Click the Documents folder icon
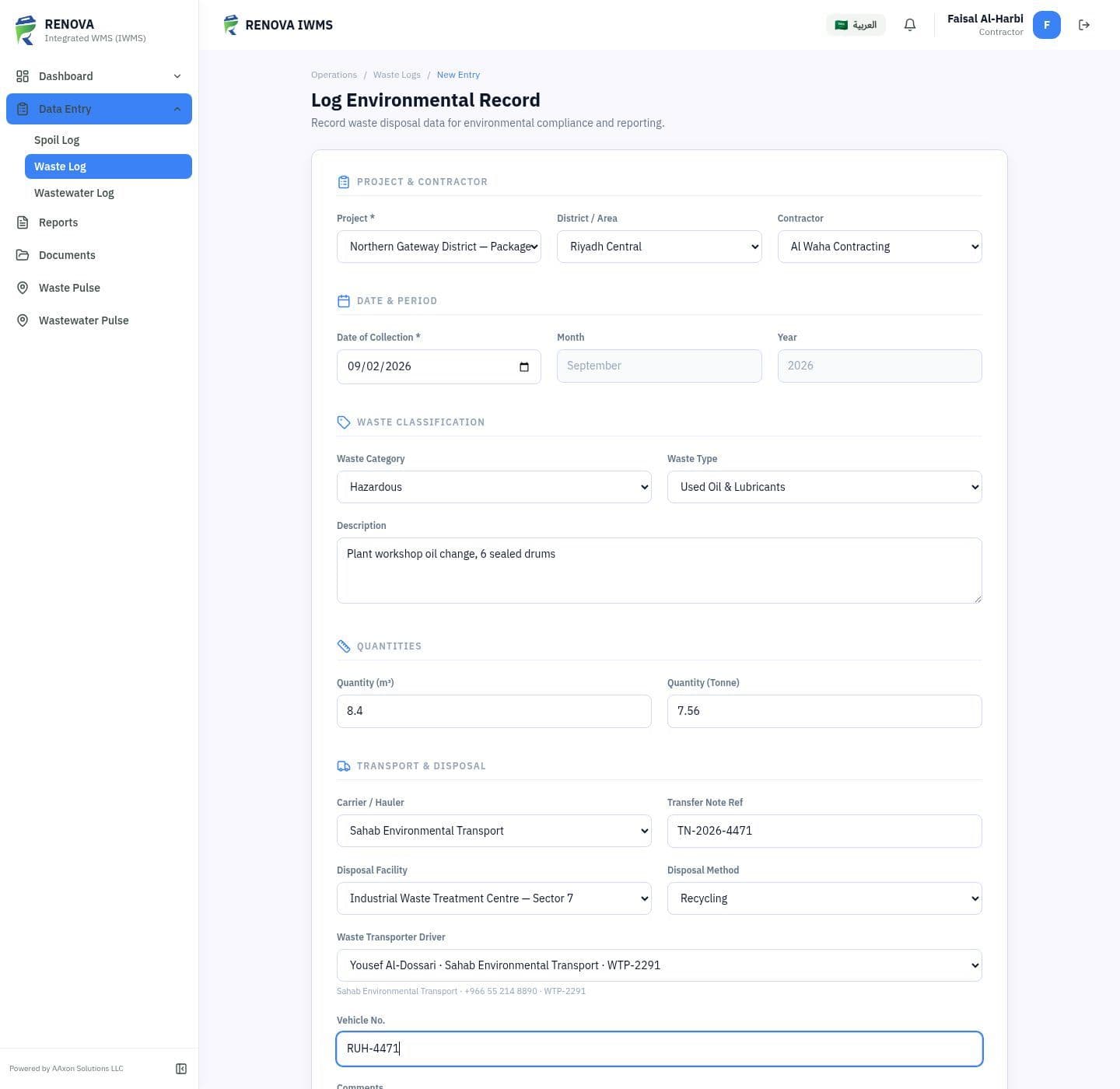The width and height of the screenshot is (1120, 1089). click(x=23, y=255)
